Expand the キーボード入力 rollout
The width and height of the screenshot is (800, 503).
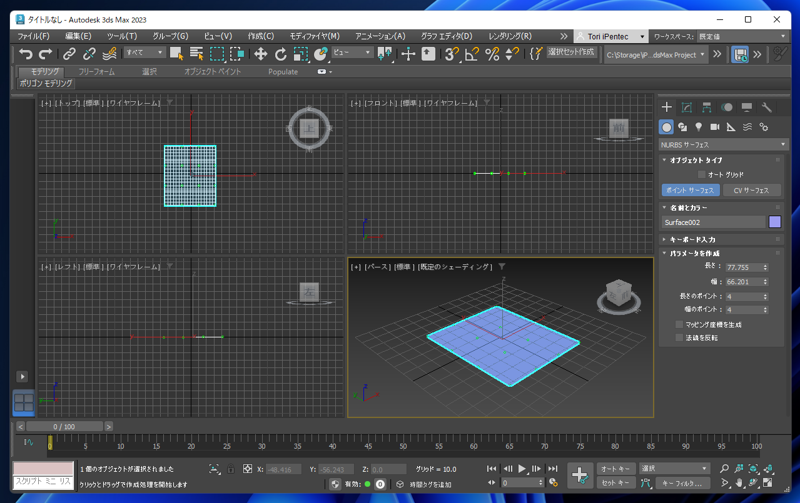tap(692, 239)
